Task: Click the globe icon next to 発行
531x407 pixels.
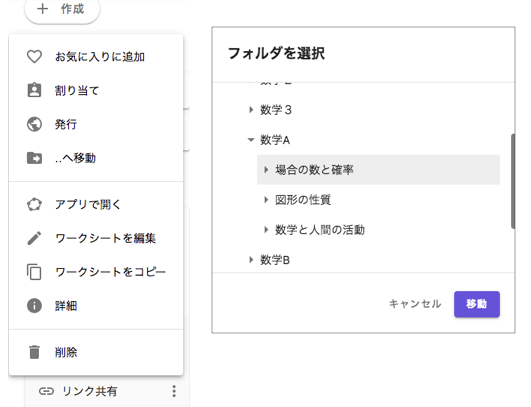Action: tap(34, 124)
